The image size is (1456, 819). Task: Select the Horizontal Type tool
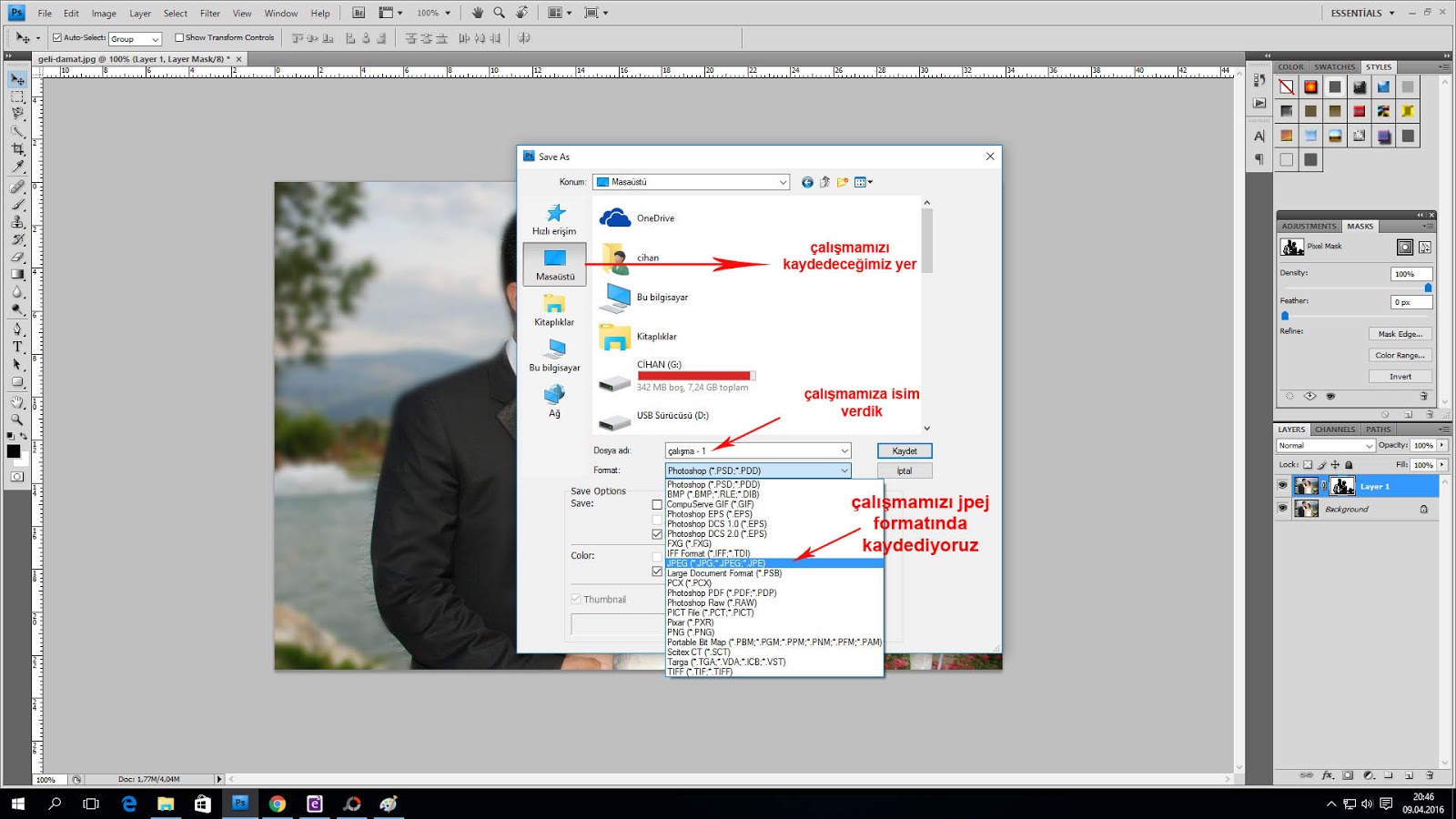17,347
